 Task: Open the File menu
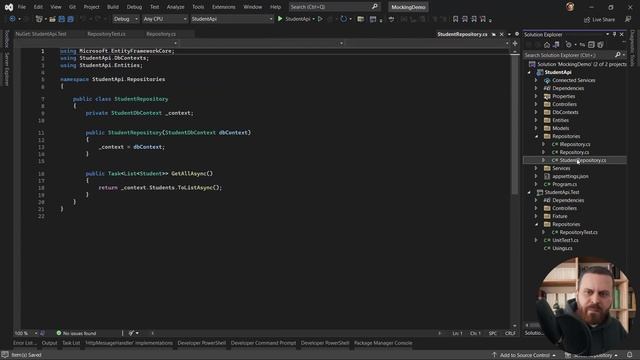pyautogui.click(x=22, y=7)
